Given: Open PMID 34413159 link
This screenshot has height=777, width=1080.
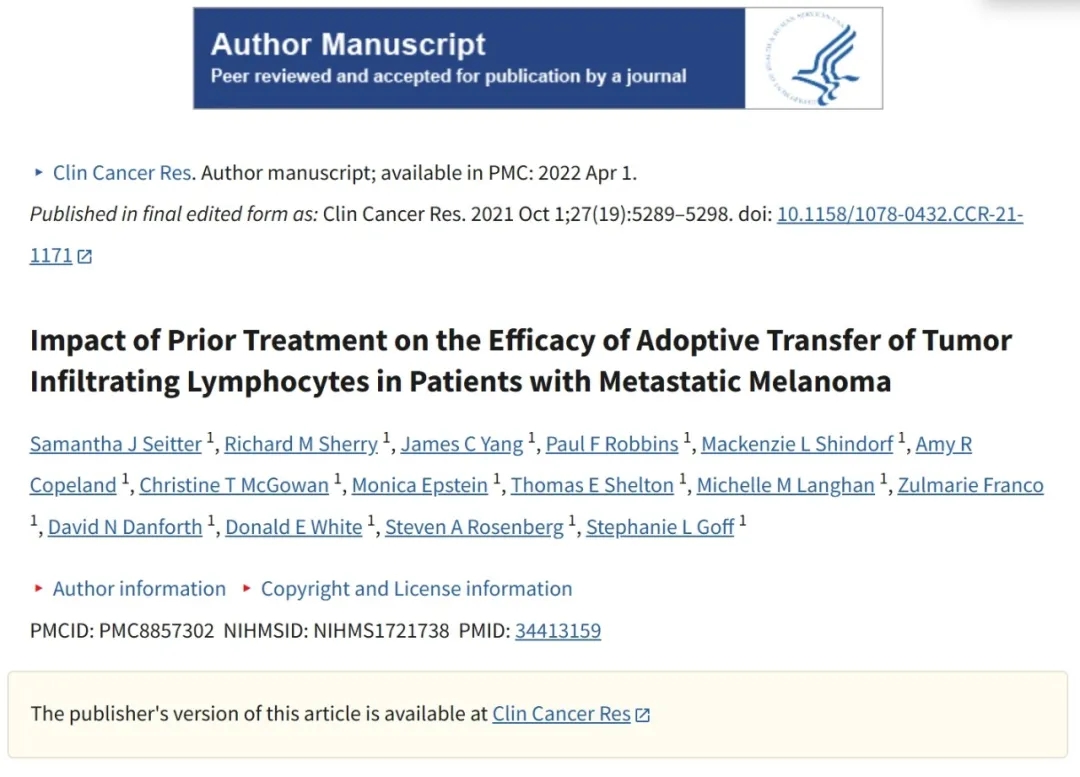Looking at the screenshot, I should [x=557, y=631].
